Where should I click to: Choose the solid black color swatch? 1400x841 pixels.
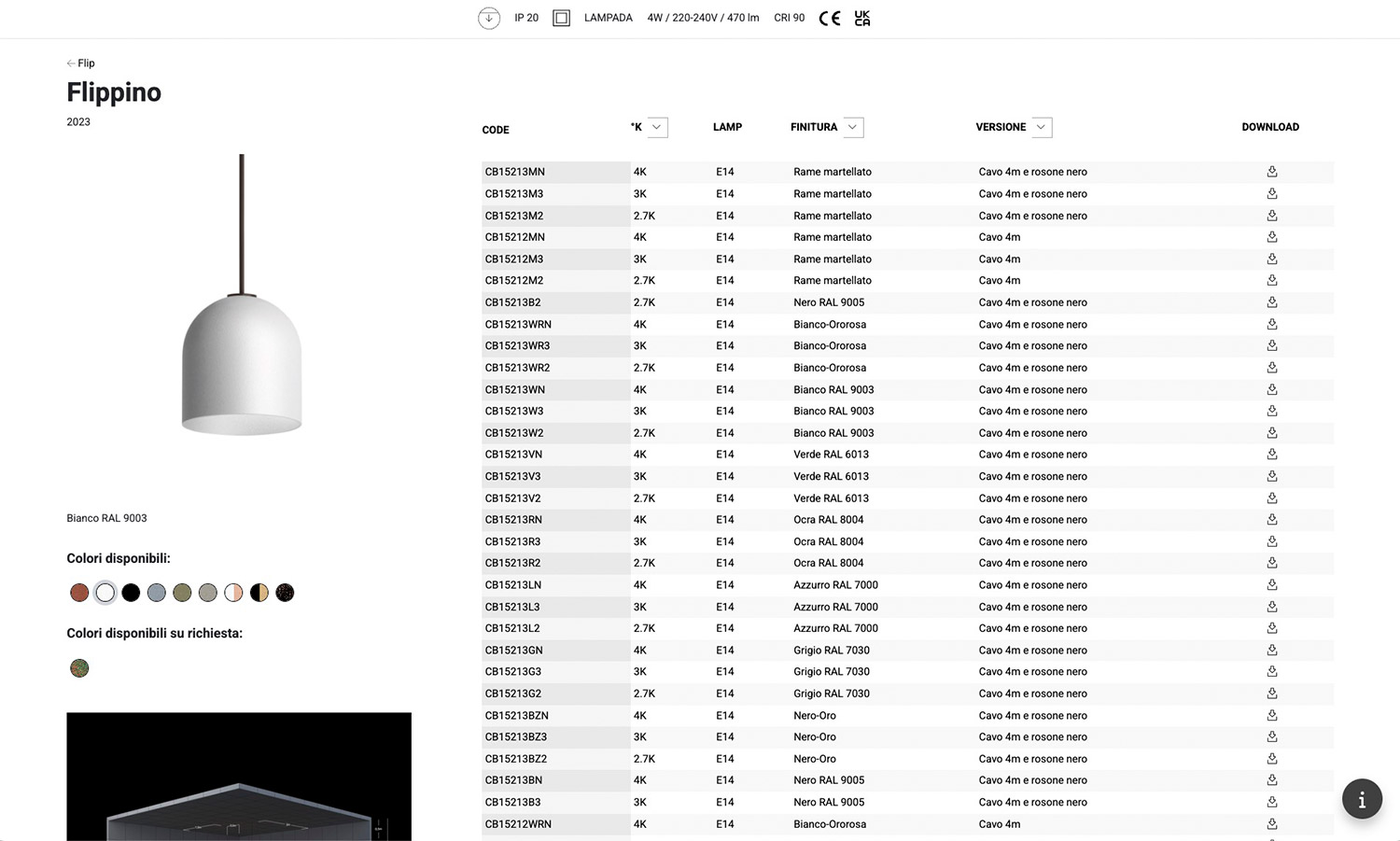coord(131,593)
